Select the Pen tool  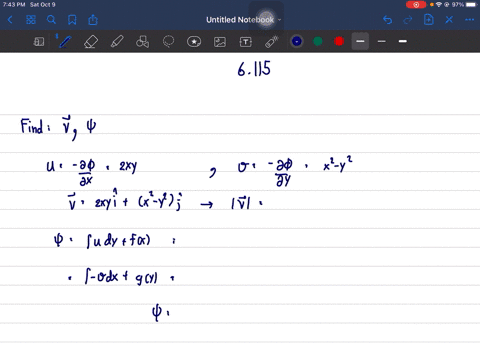pos(65,42)
